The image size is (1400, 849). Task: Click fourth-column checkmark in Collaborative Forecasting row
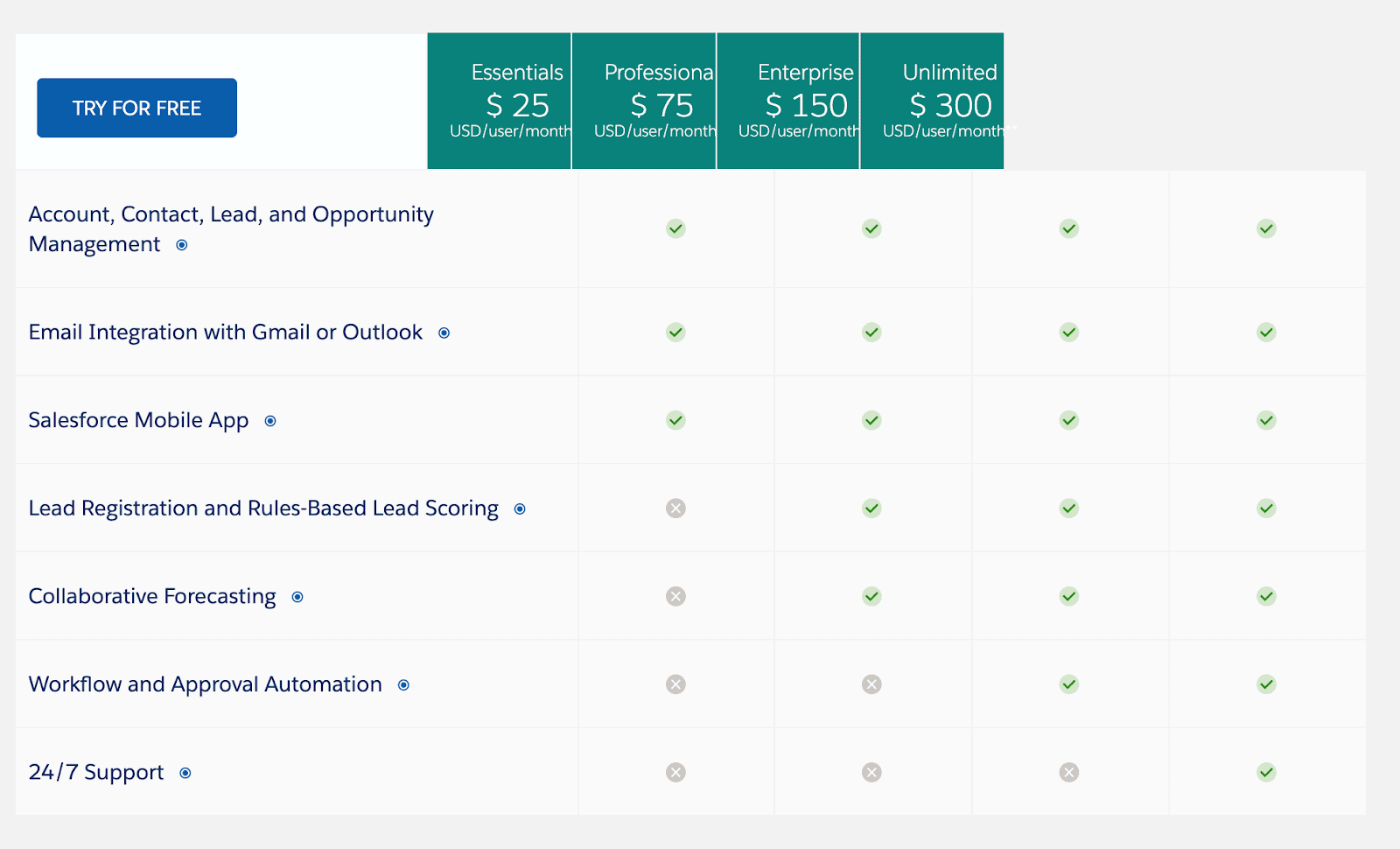tap(1266, 596)
